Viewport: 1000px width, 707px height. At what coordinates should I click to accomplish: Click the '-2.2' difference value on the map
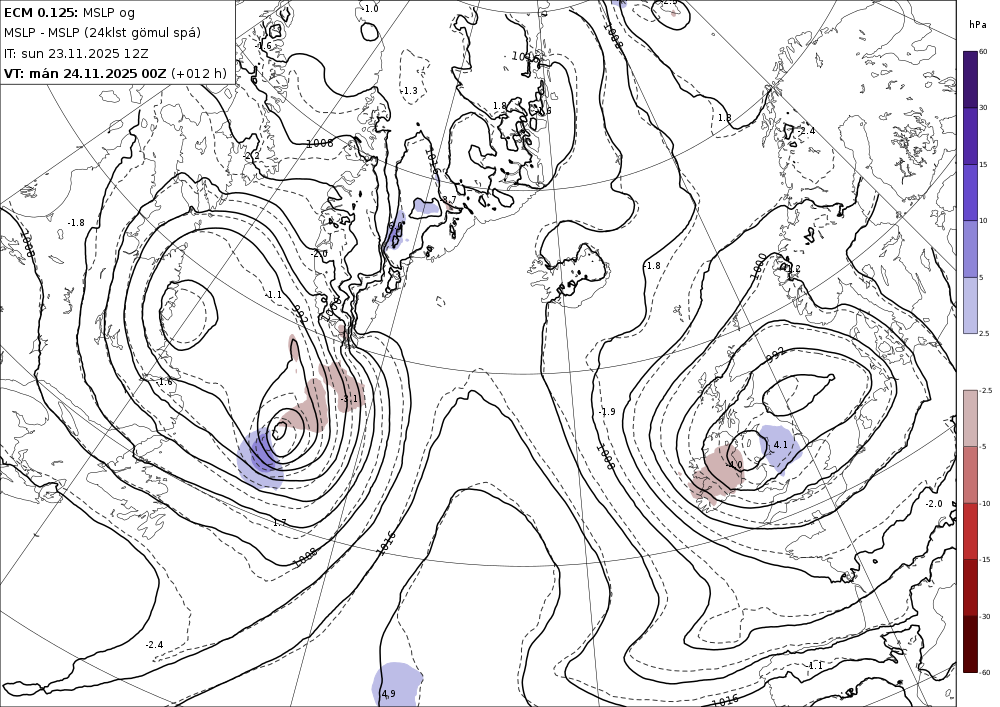pyautogui.click(x=251, y=156)
